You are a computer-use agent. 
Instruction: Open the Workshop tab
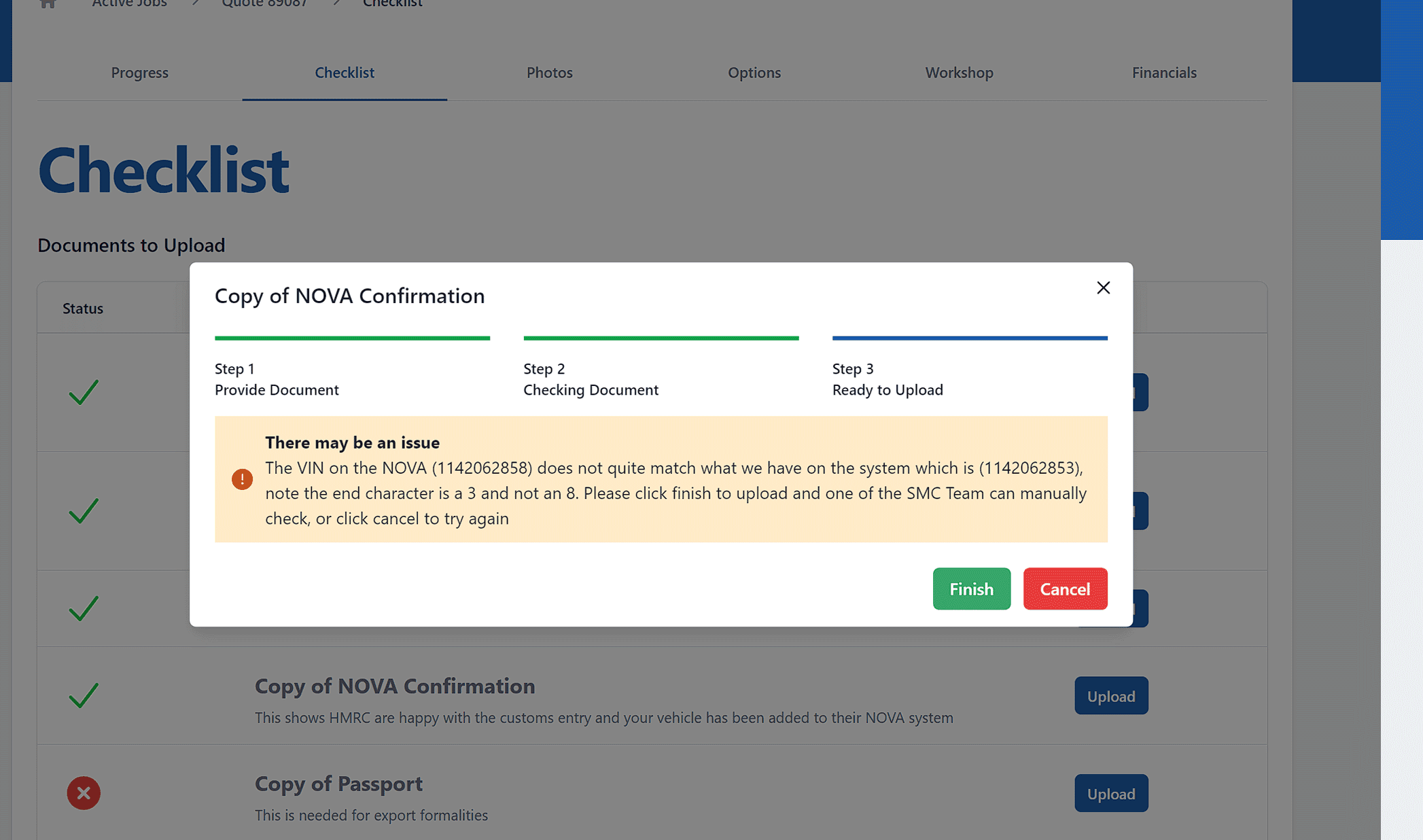959,73
